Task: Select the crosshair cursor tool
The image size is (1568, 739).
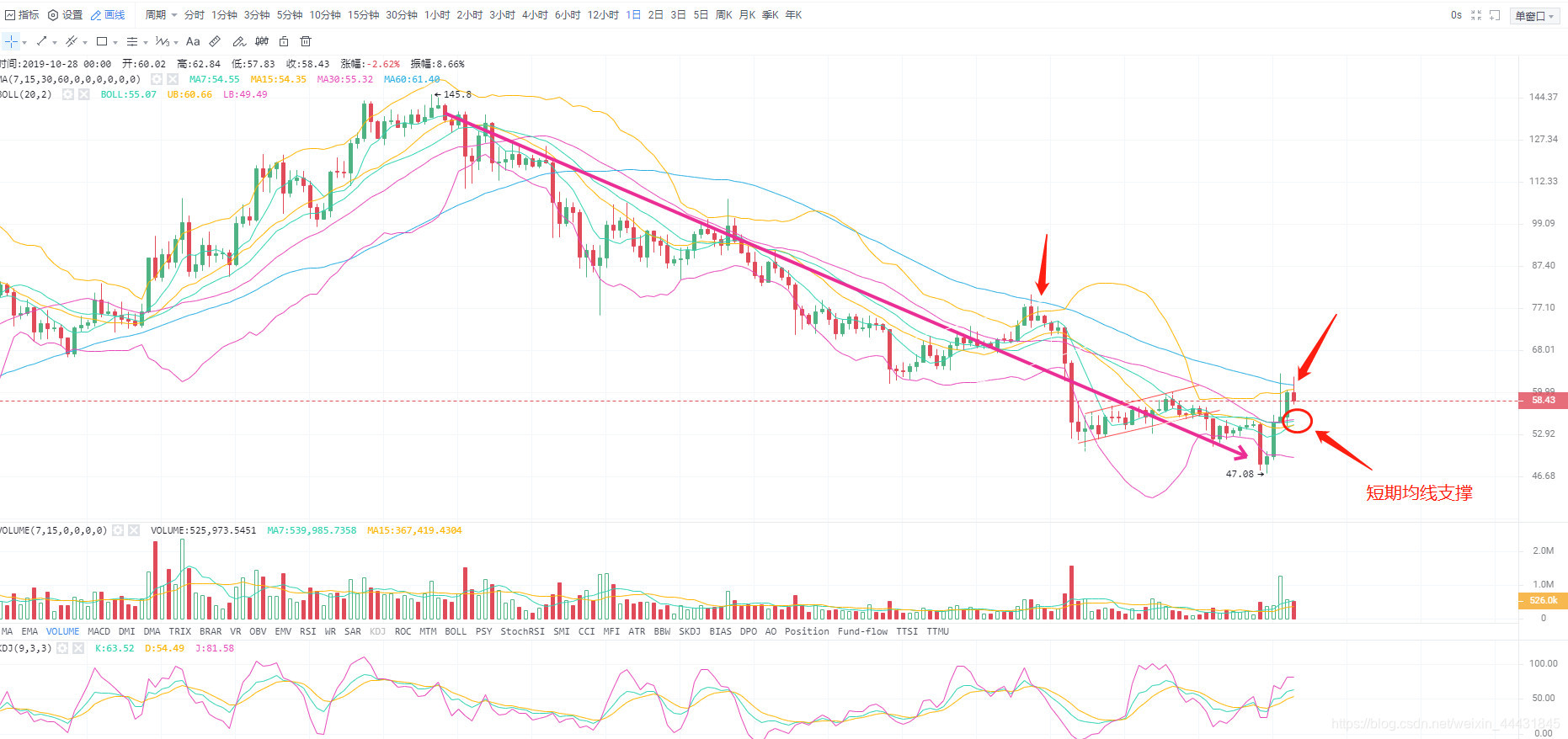Action: [11, 41]
